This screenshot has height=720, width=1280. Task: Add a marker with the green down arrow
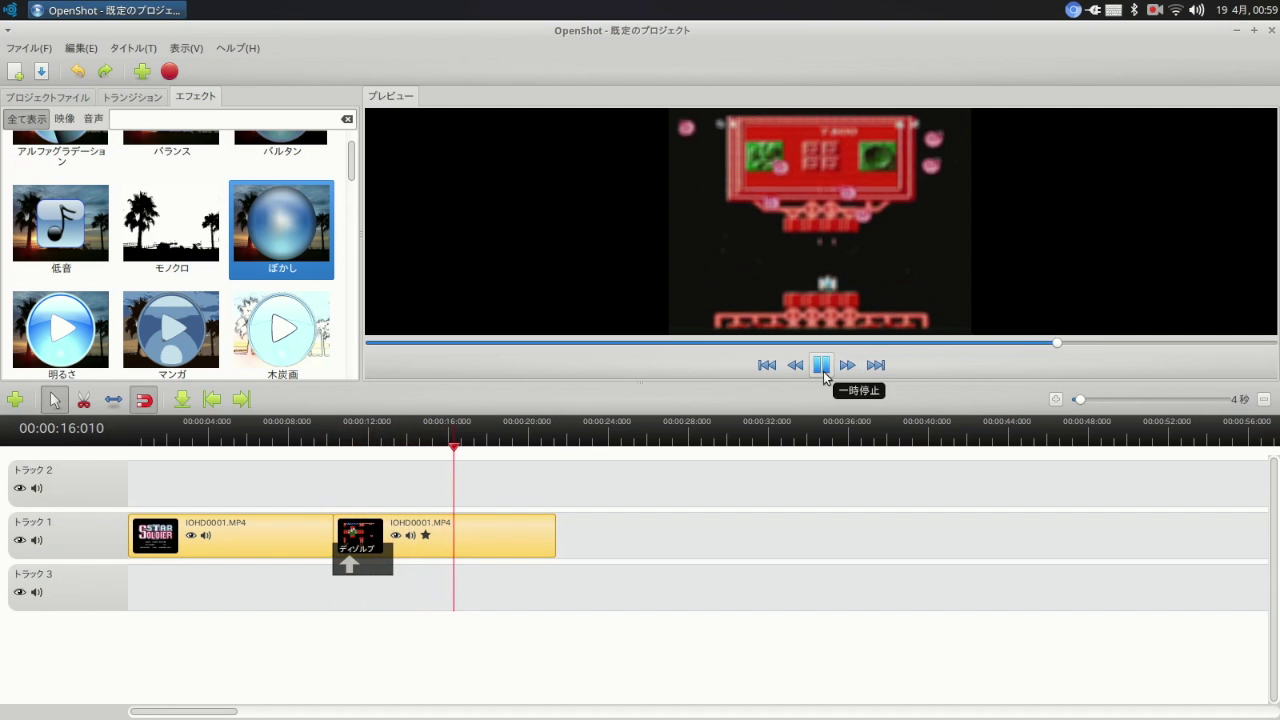coord(182,400)
